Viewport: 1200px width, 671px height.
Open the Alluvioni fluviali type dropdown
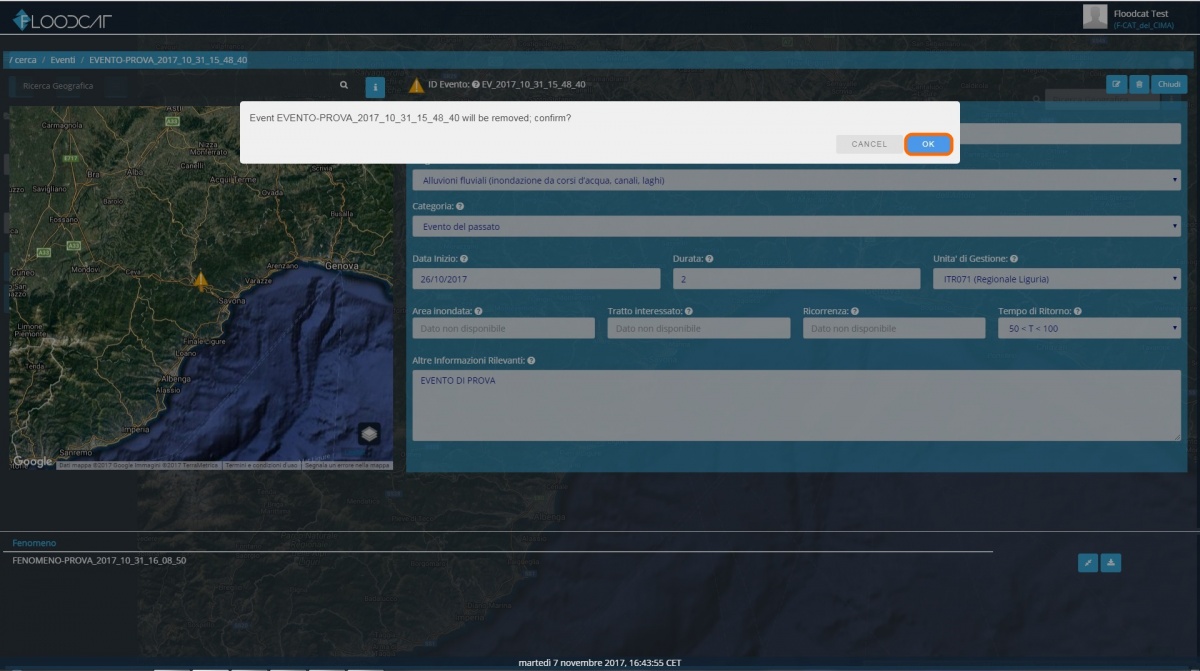pos(796,181)
